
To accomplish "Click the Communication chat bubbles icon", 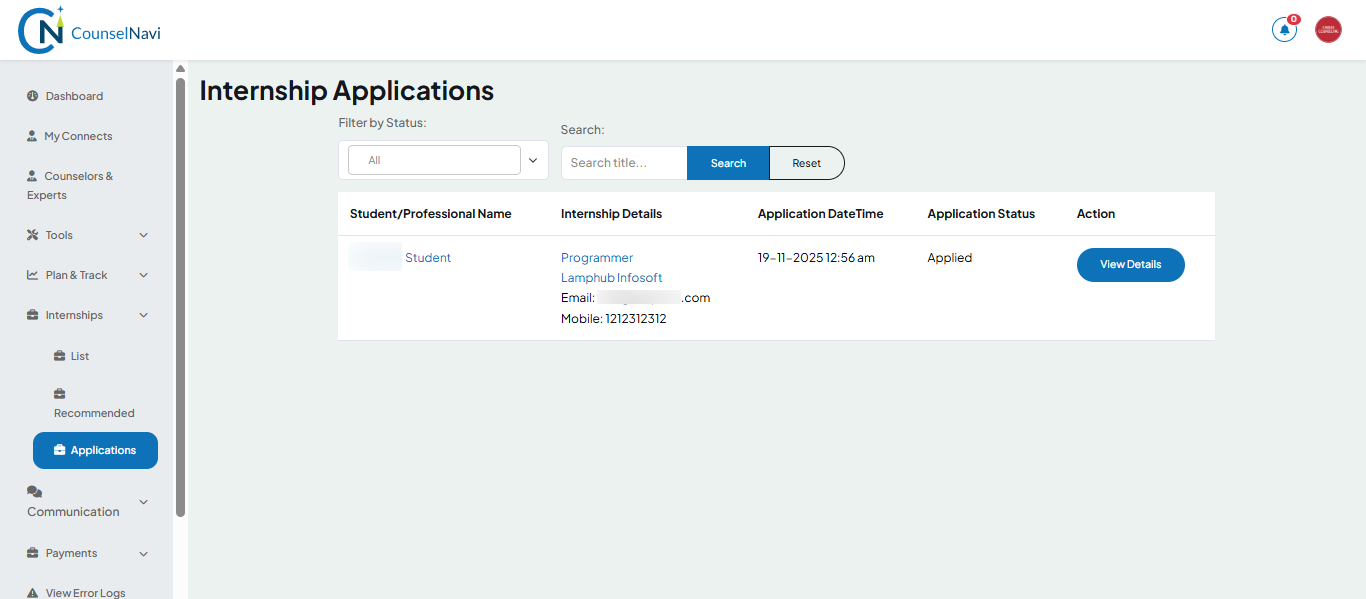I will [x=32, y=491].
